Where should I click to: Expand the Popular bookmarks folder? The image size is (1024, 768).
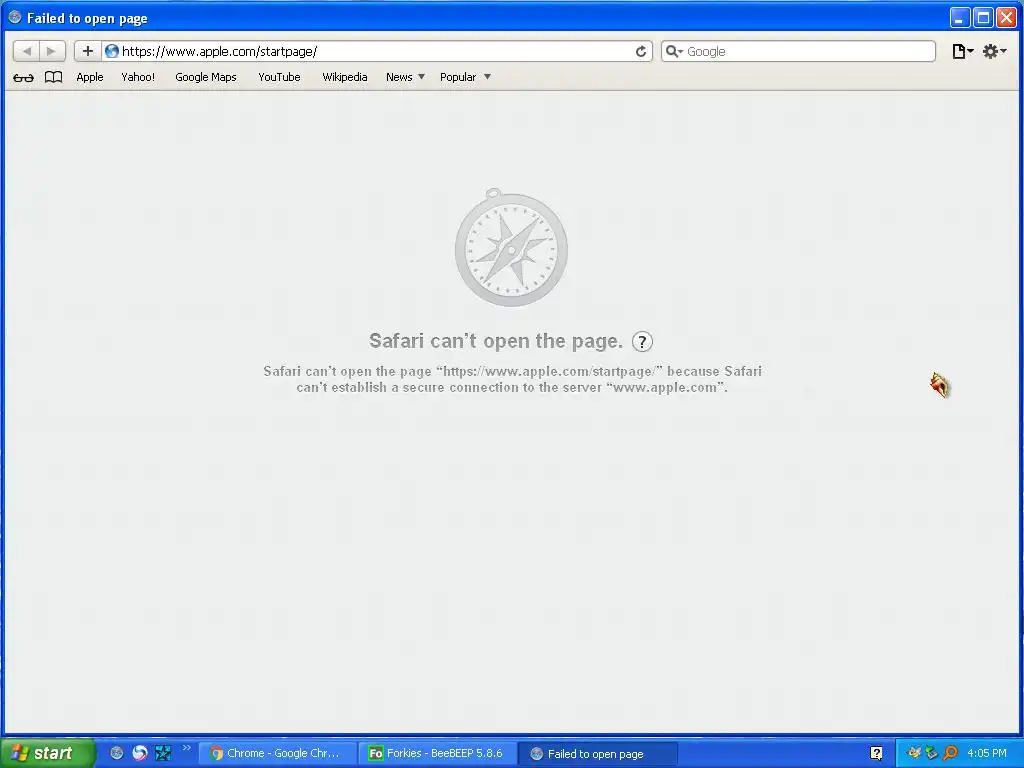point(465,77)
